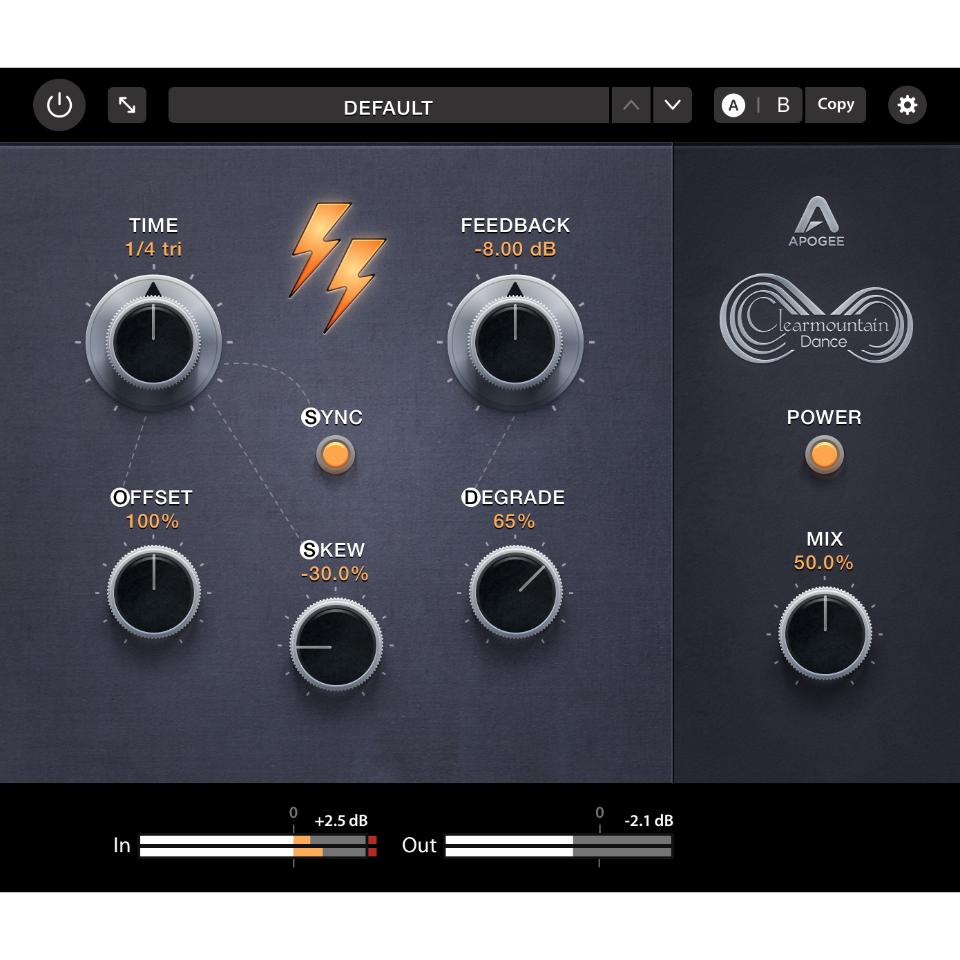This screenshot has height=960, width=960.
Task: Click the circled S on Skew label
Action: (x=310, y=550)
